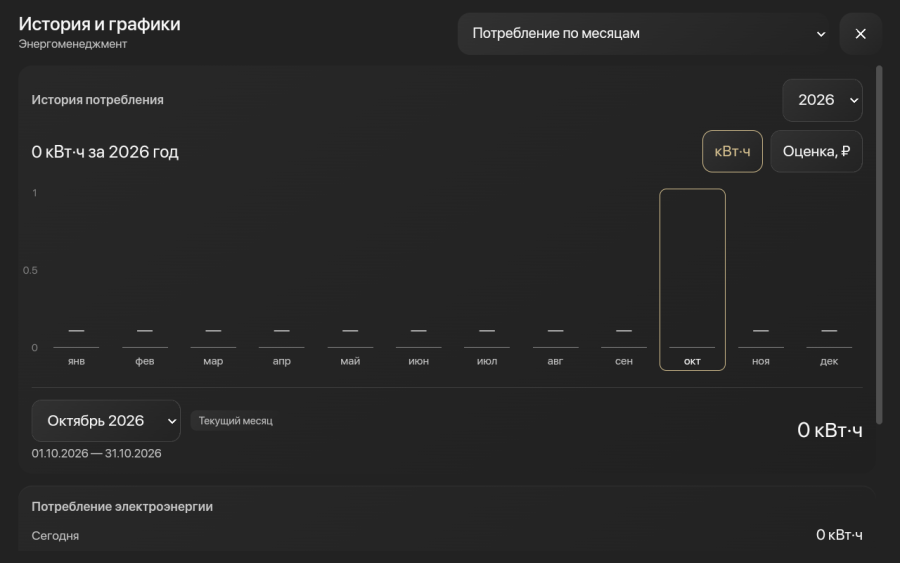This screenshot has height=563, width=900.
Task: Open the Потребление по месяцам dropdown
Action: (645, 34)
